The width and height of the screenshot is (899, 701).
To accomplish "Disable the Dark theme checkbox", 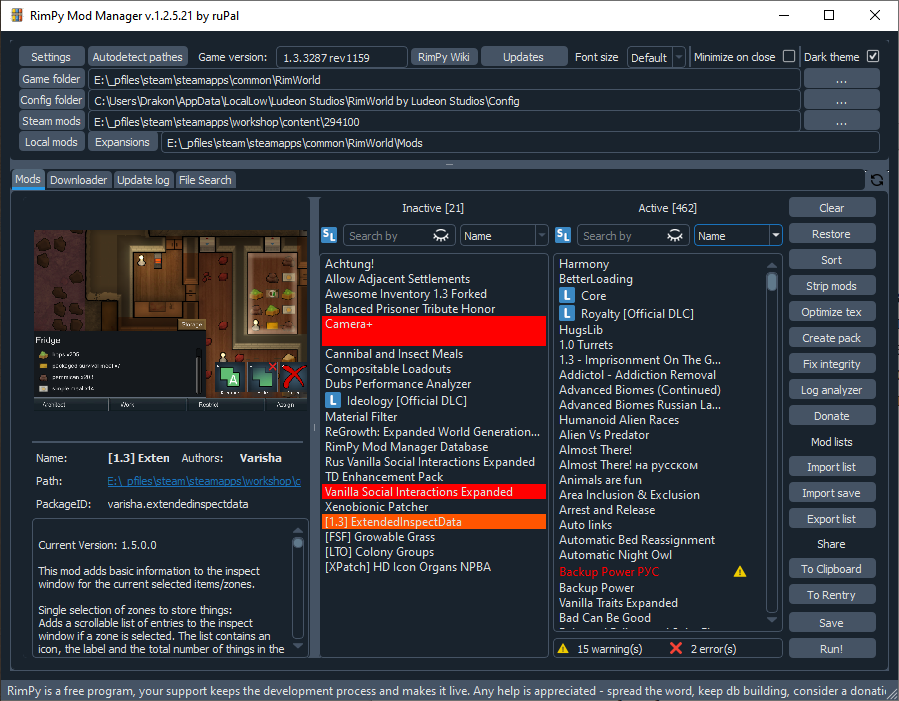I will [x=873, y=56].
